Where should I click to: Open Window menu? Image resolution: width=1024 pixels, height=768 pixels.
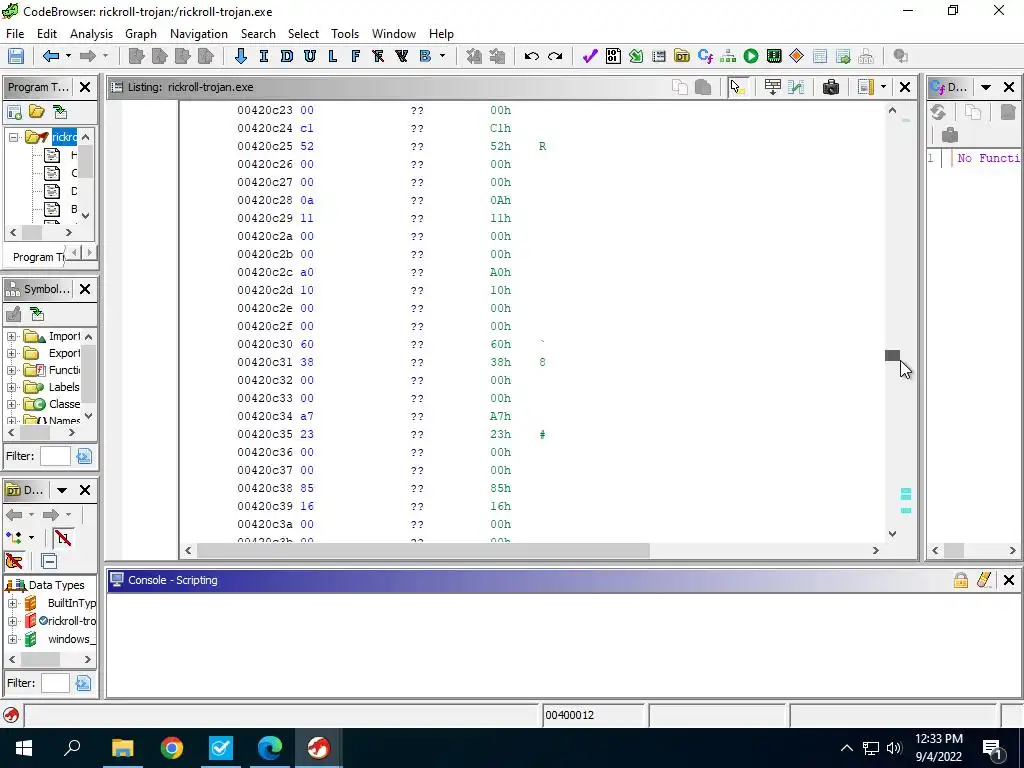(x=393, y=33)
